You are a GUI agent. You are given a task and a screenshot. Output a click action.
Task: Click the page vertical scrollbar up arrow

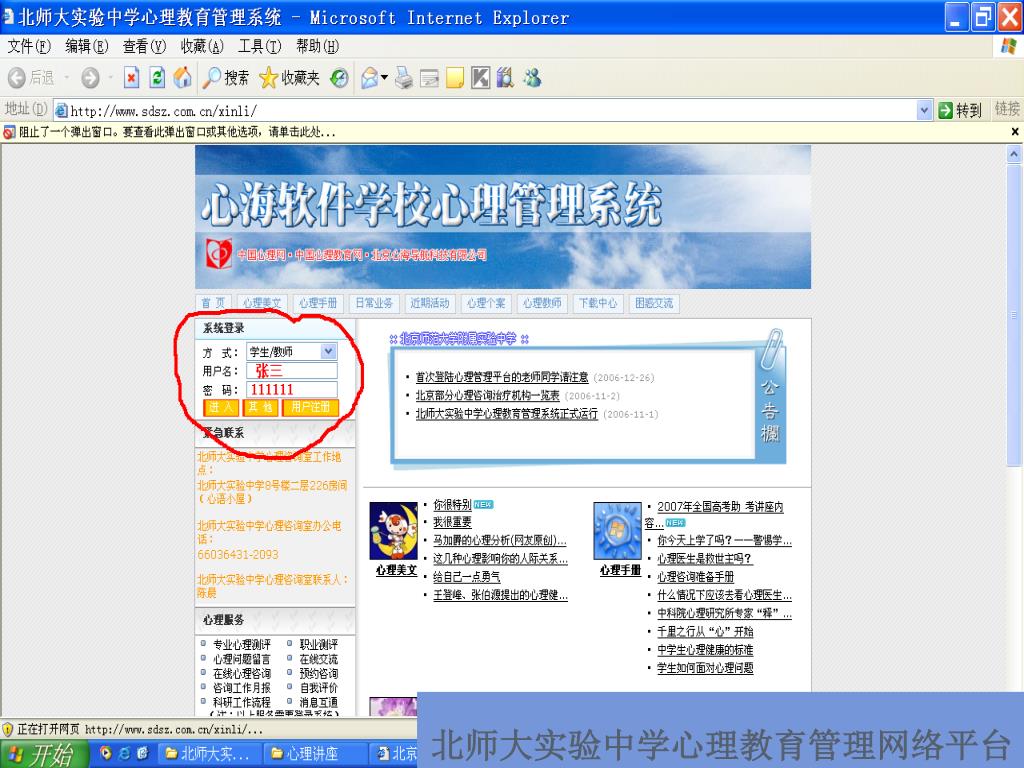click(1014, 154)
